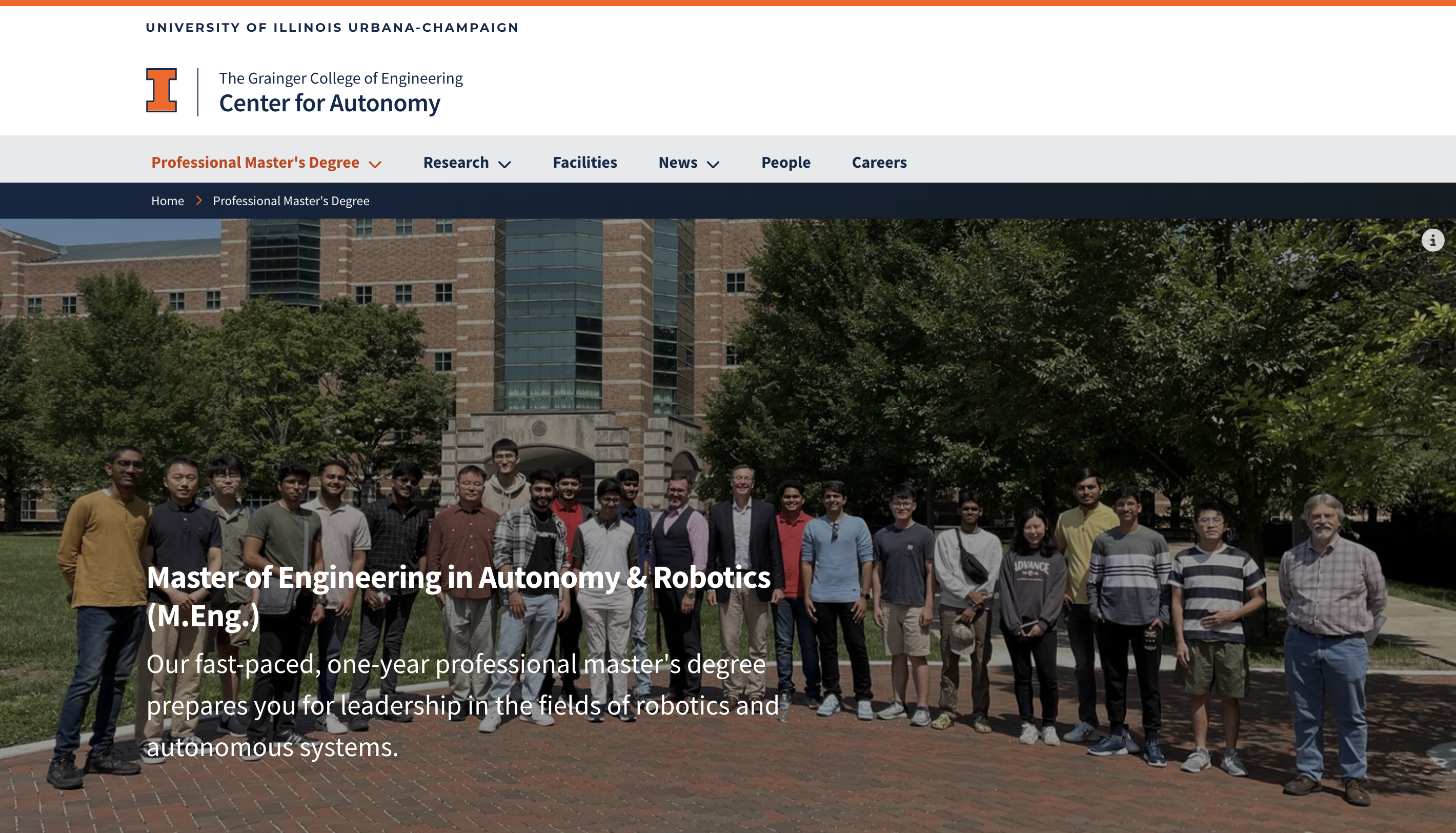The image size is (1456, 833).
Task: Click the Center for Autonomy title
Action: point(329,104)
